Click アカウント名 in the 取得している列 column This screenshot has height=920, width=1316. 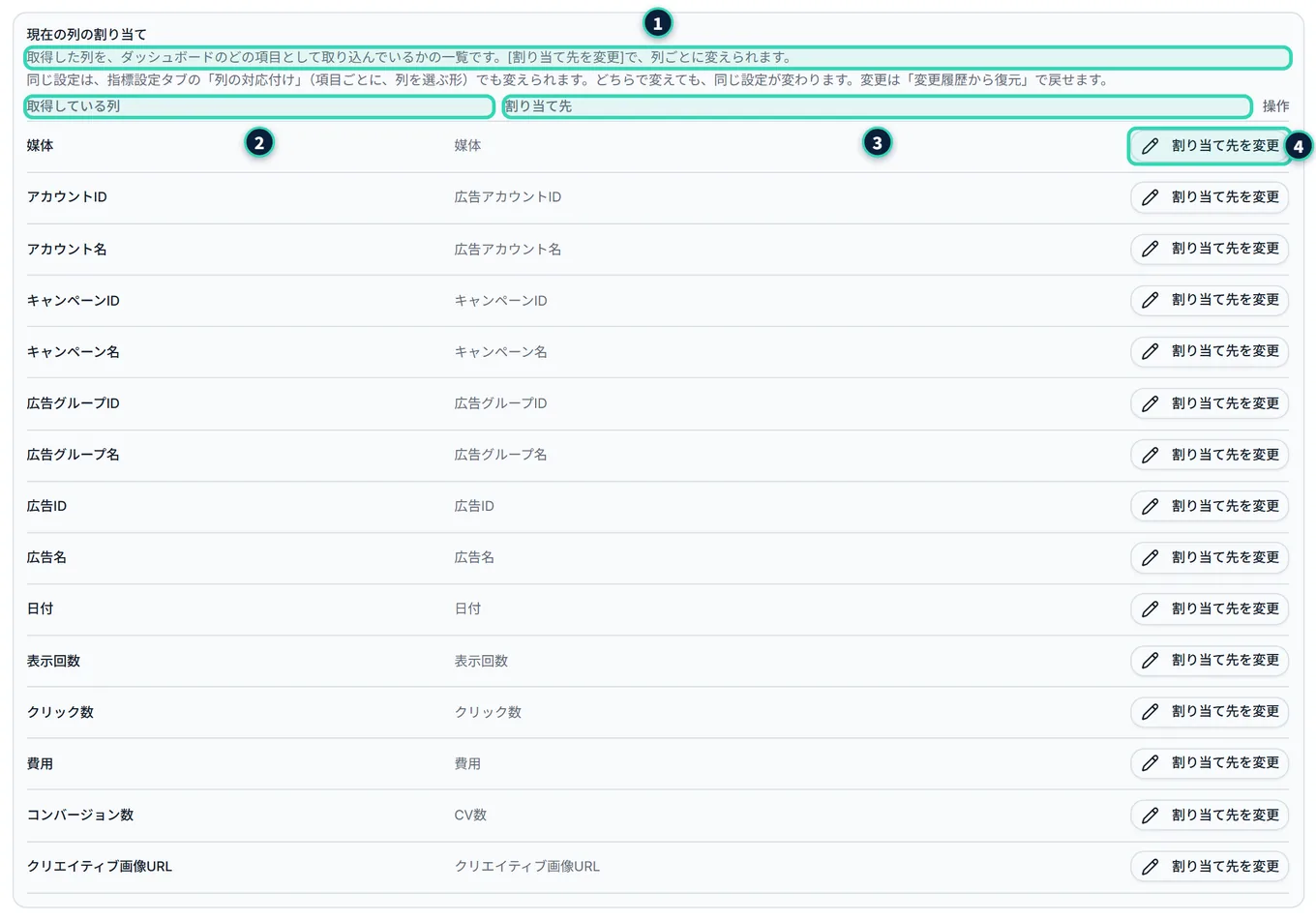(x=67, y=249)
